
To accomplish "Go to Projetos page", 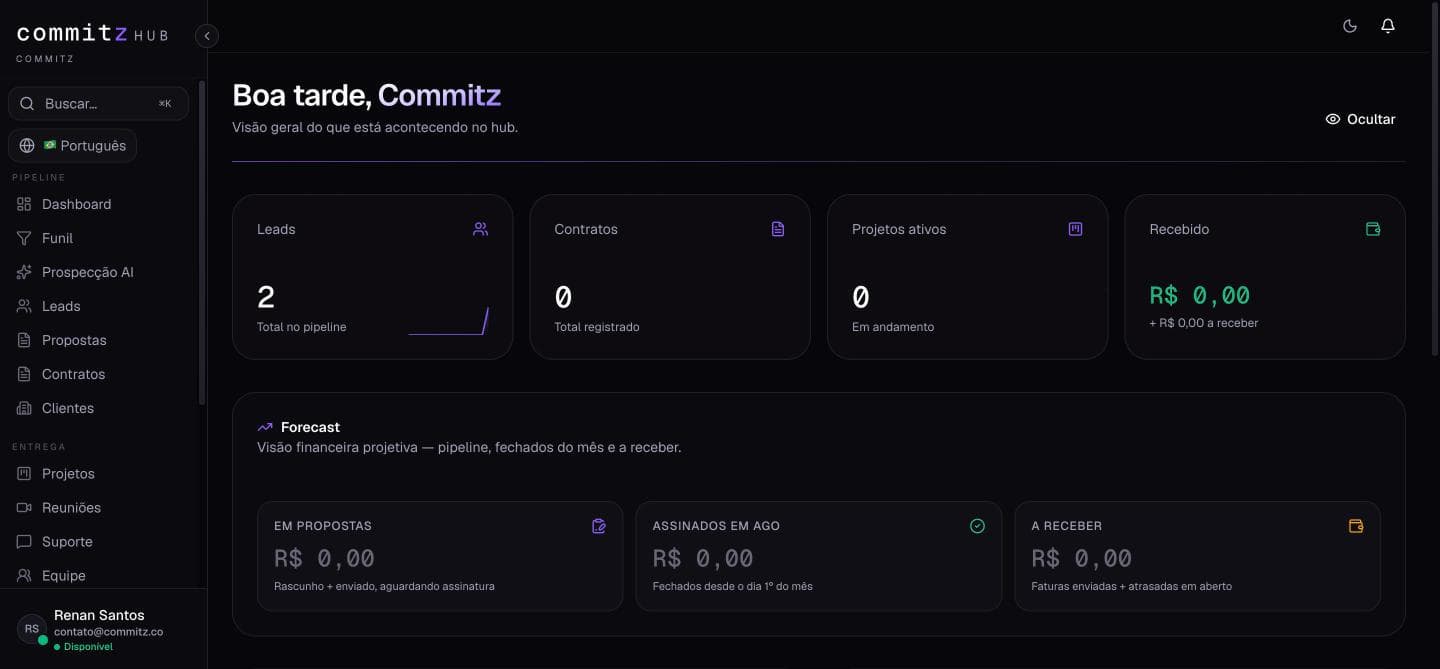I will [x=100, y=473].
